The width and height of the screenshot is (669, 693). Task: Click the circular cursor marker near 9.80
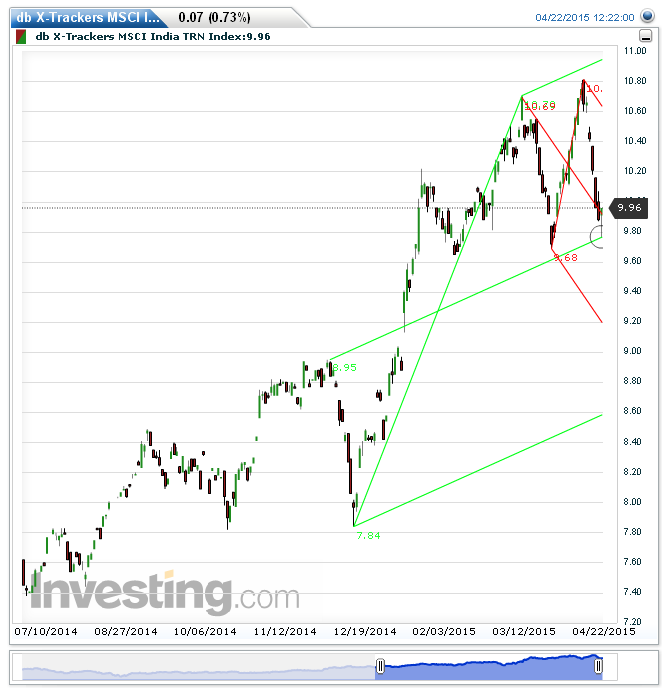(x=597, y=236)
